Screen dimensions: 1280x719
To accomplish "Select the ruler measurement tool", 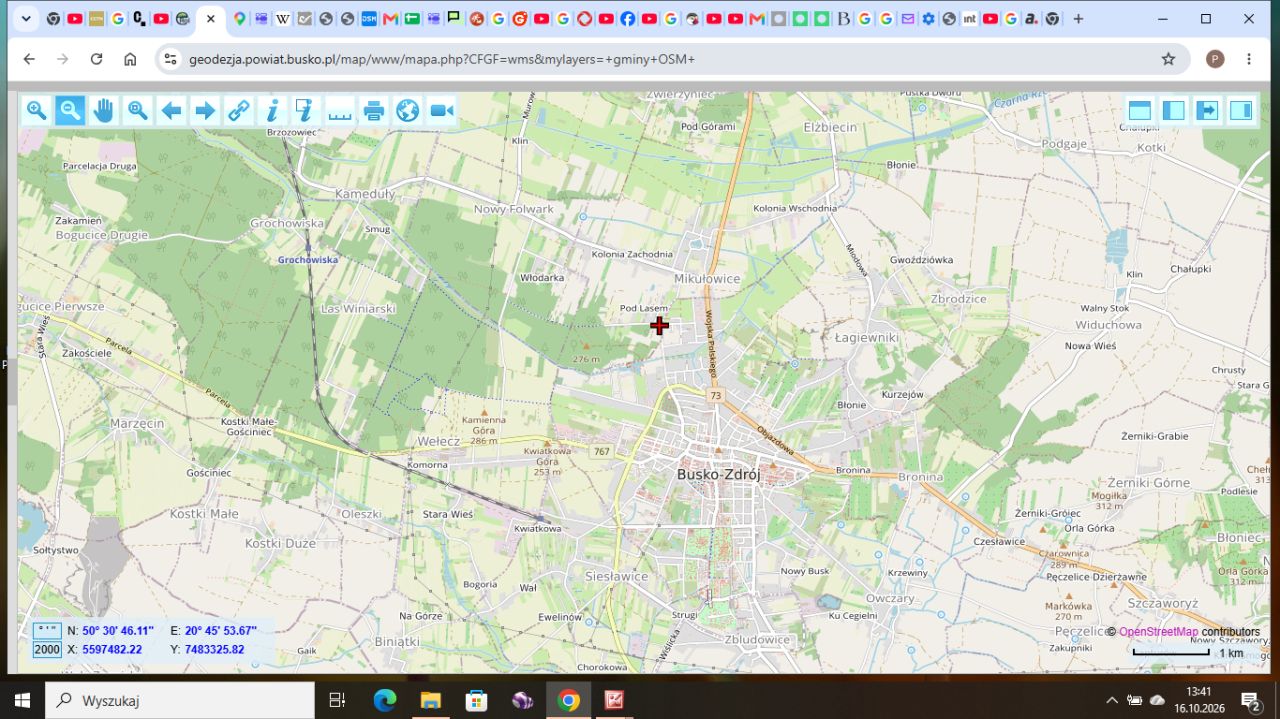I will tap(340, 110).
